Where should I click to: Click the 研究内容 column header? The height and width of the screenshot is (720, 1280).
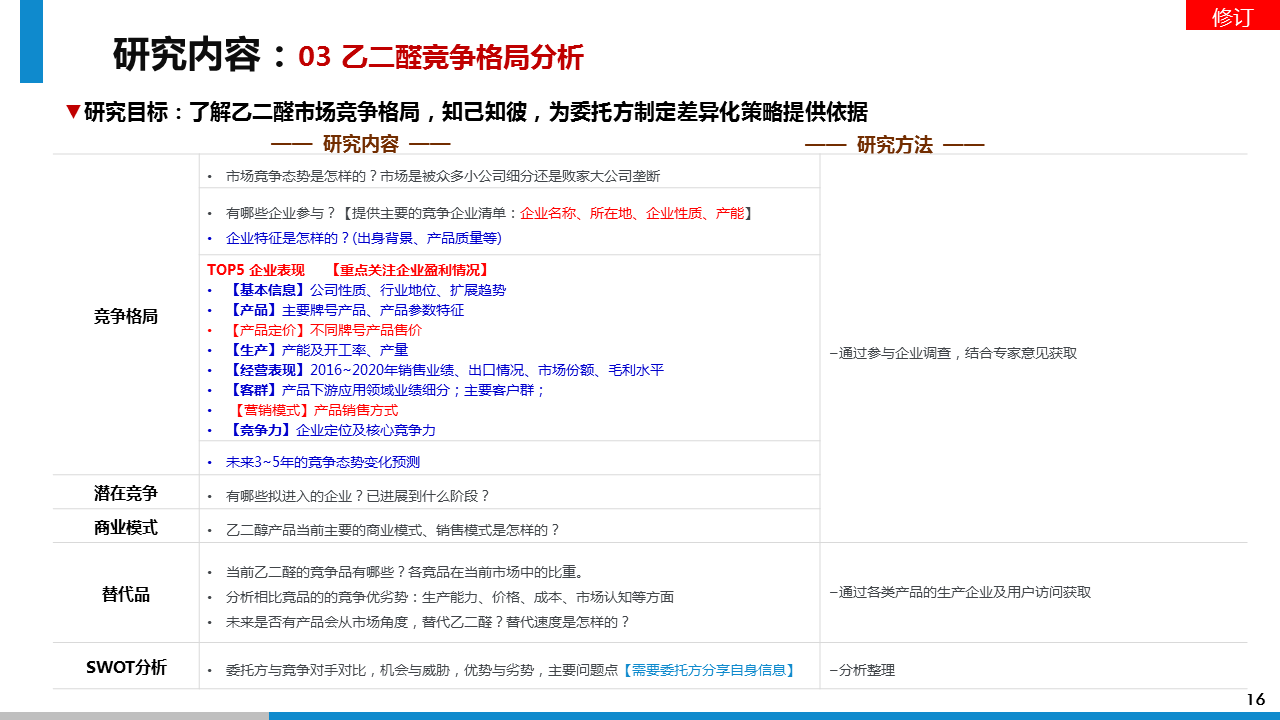[x=360, y=144]
